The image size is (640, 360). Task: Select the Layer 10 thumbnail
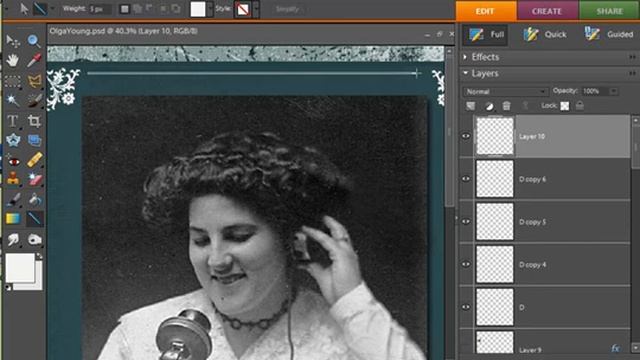[495, 136]
